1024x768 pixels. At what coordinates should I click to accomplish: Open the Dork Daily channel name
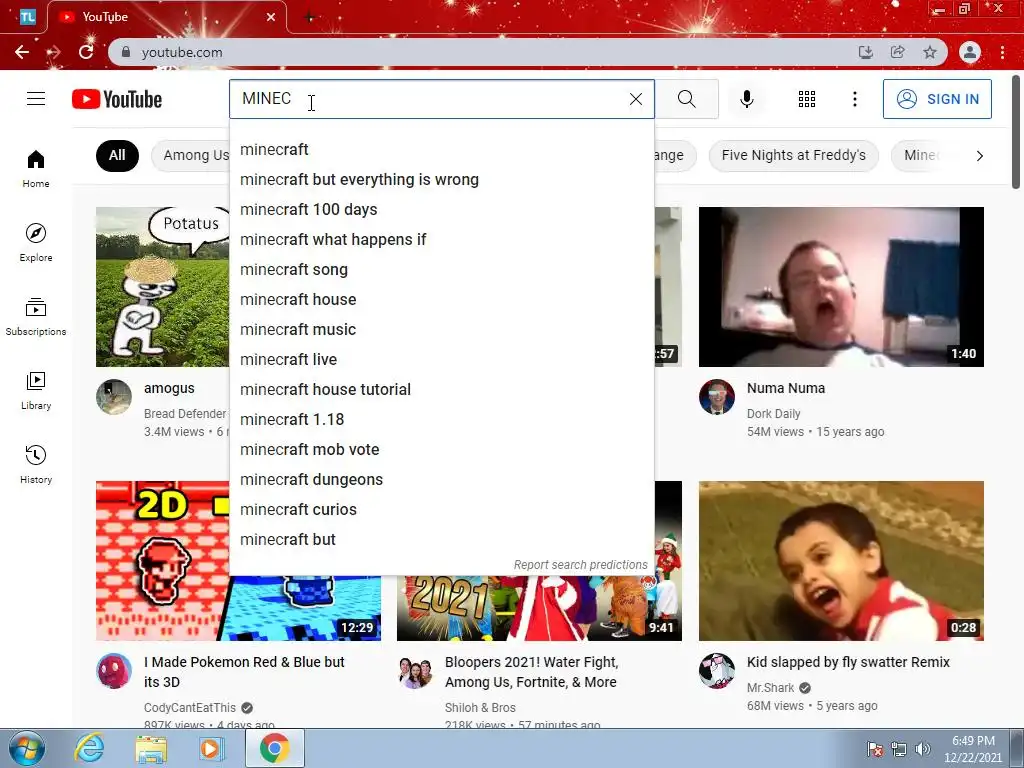[773, 414]
